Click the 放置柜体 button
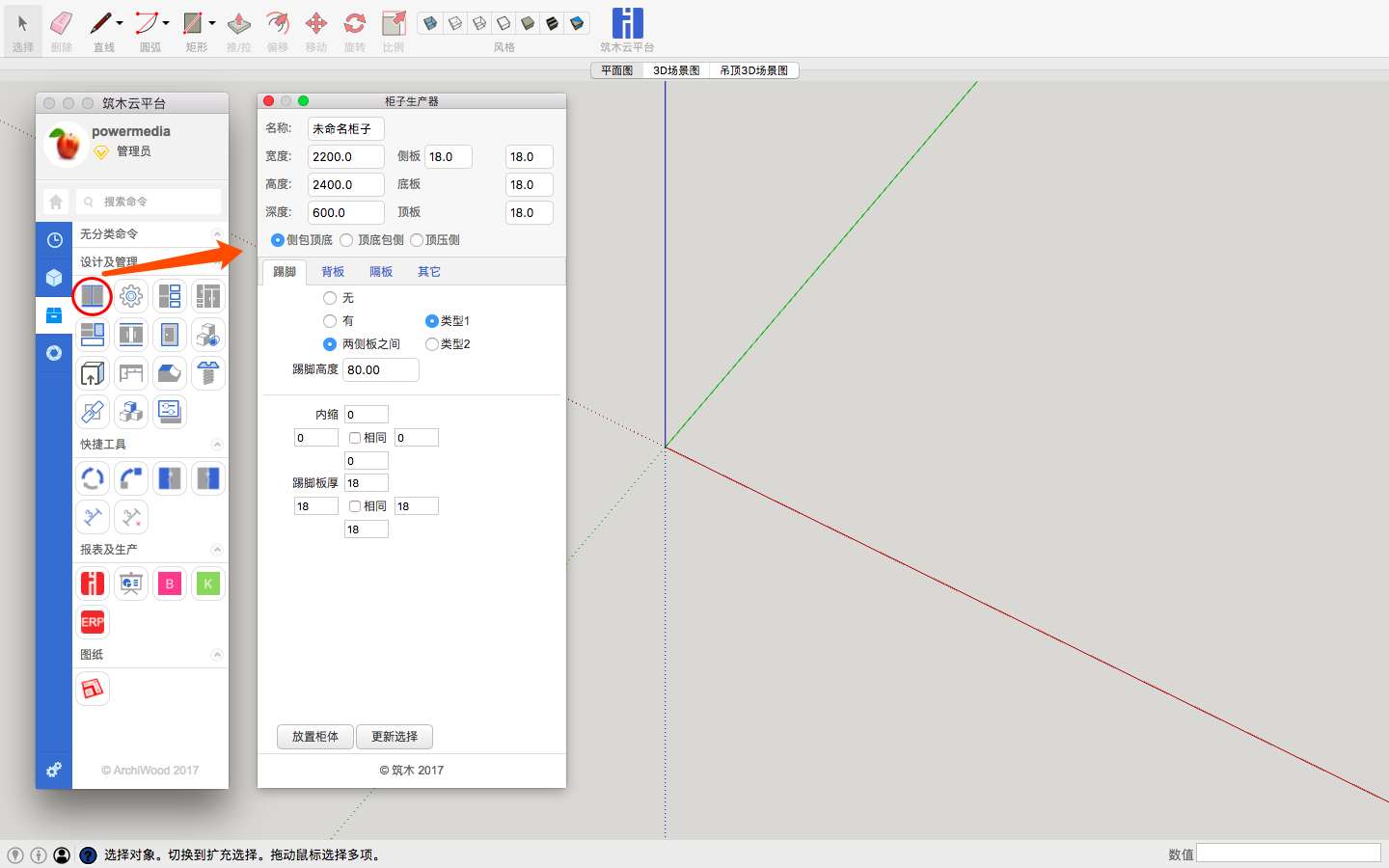The image size is (1389, 868). tap(315, 737)
